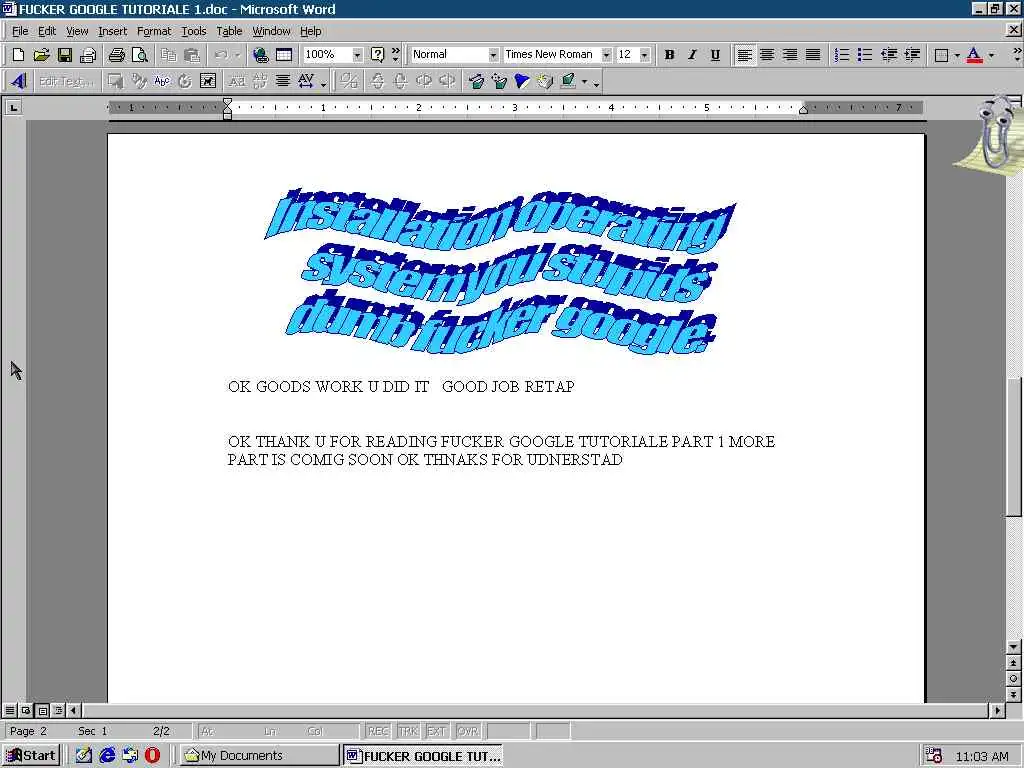Click the Open folder icon
This screenshot has width=1024, height=768.
(x=41, y=55)
